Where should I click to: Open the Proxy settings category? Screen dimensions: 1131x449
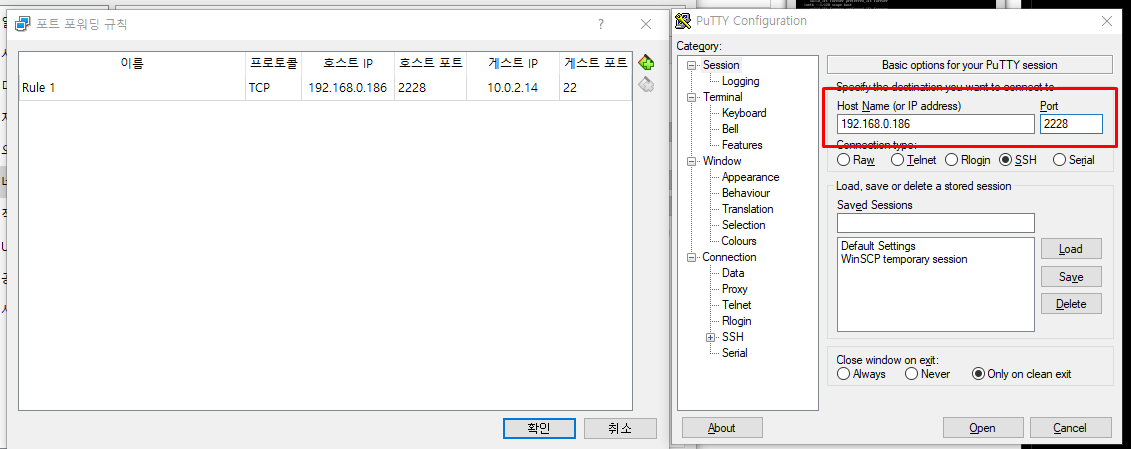pyautogui.click(x=734, y=289)
